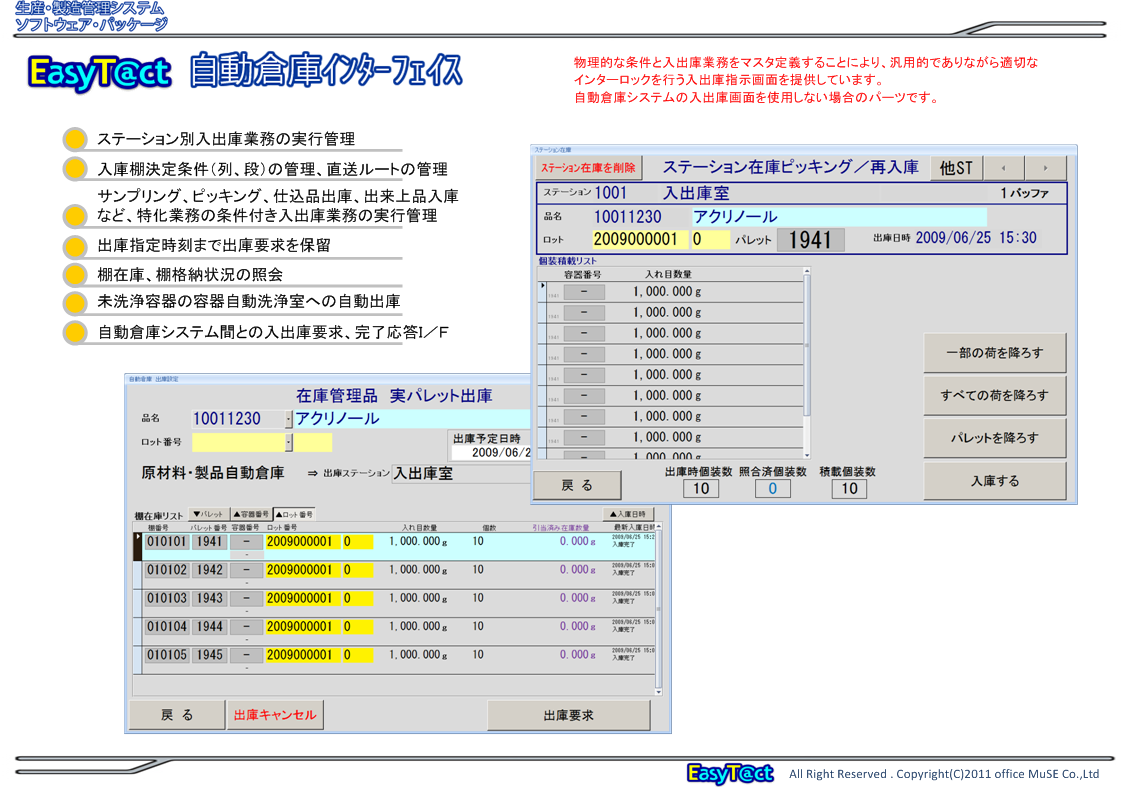Click the container '–' button in row 010103
This screenshot has width=1124, height=789.
pos(247,598)
